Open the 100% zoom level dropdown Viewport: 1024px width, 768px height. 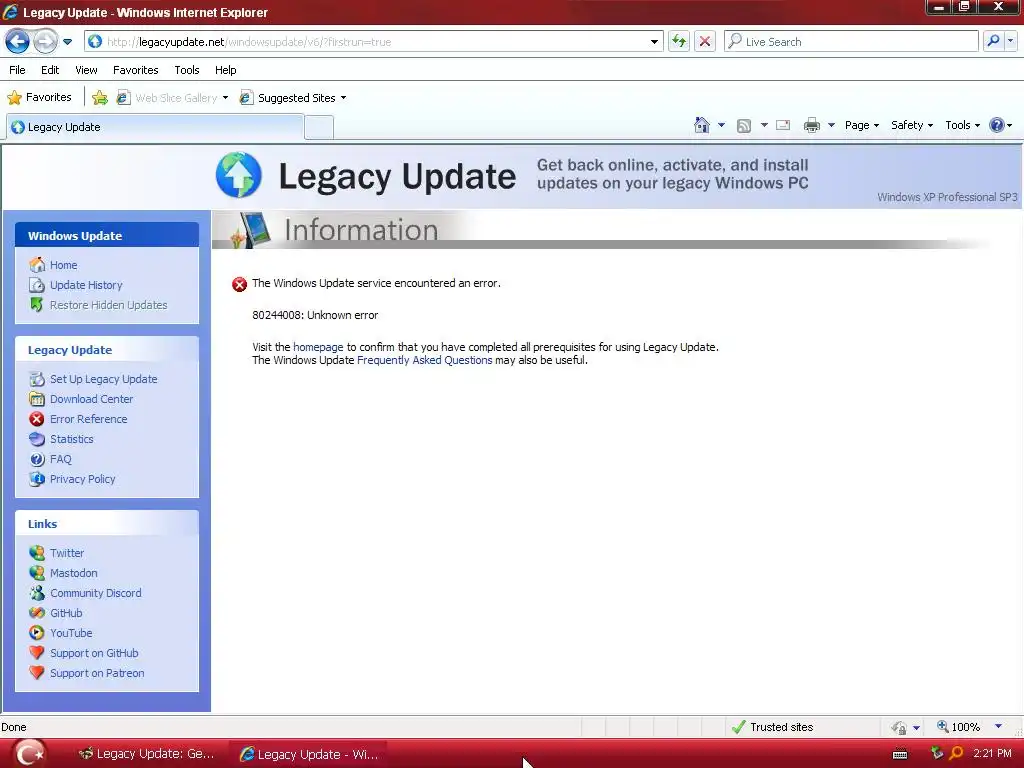point(998,726)
